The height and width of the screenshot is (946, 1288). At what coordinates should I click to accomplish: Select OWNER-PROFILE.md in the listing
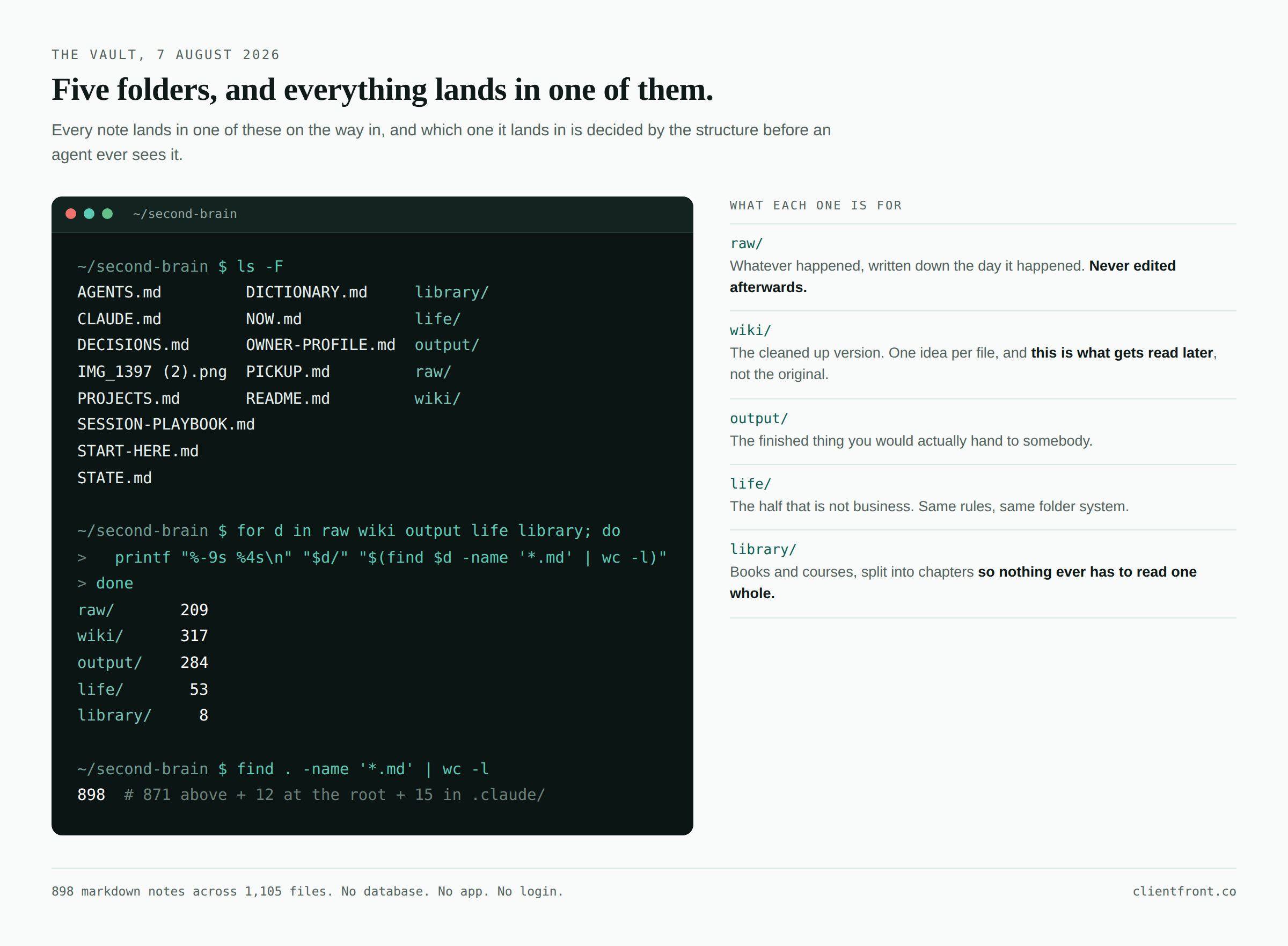[320, 345]
